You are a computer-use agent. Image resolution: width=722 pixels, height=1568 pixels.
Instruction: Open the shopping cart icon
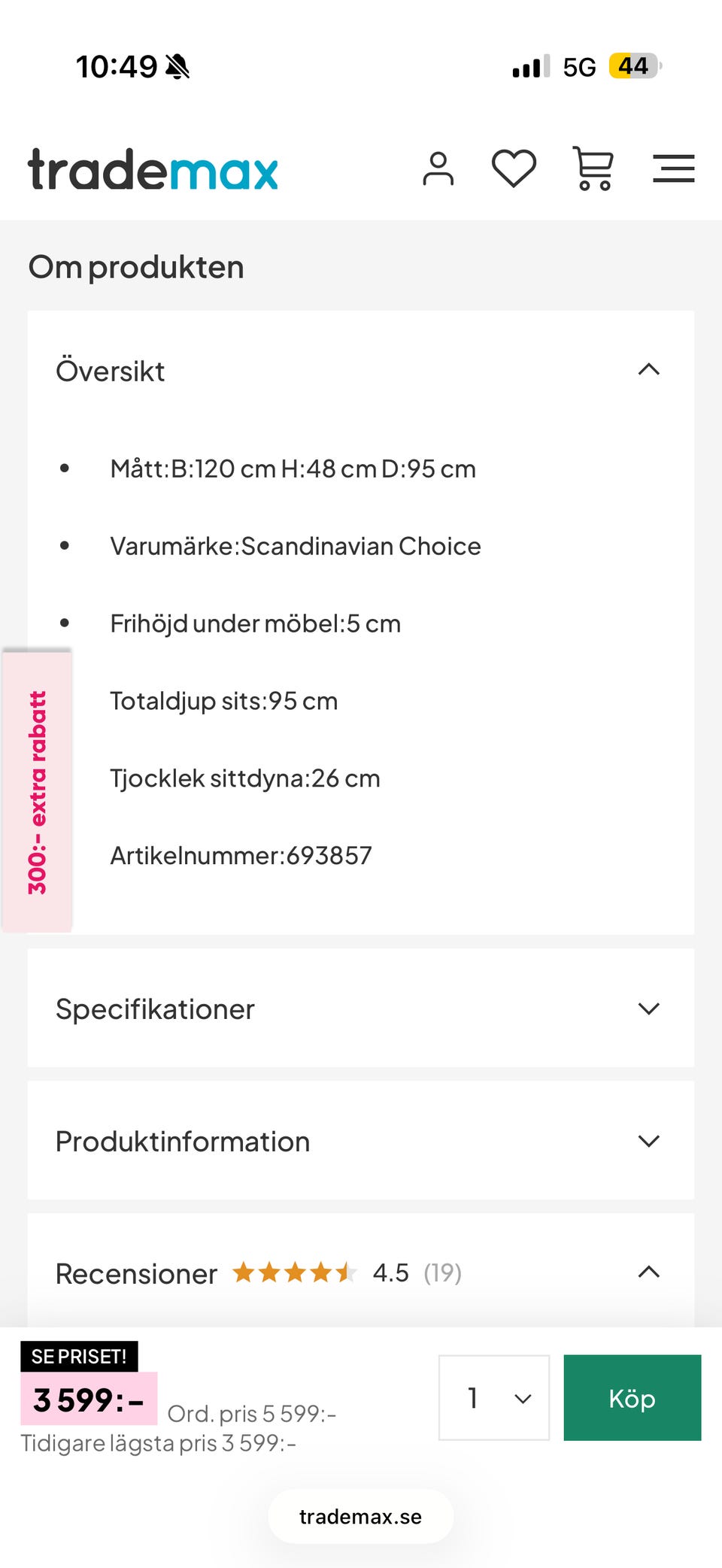pos(593,168)
